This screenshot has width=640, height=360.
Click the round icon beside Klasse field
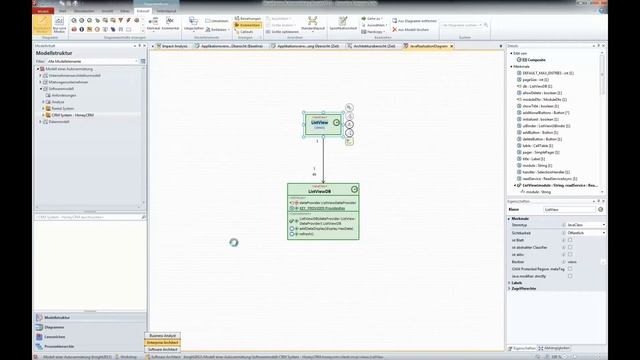click(x=600, y=209)
